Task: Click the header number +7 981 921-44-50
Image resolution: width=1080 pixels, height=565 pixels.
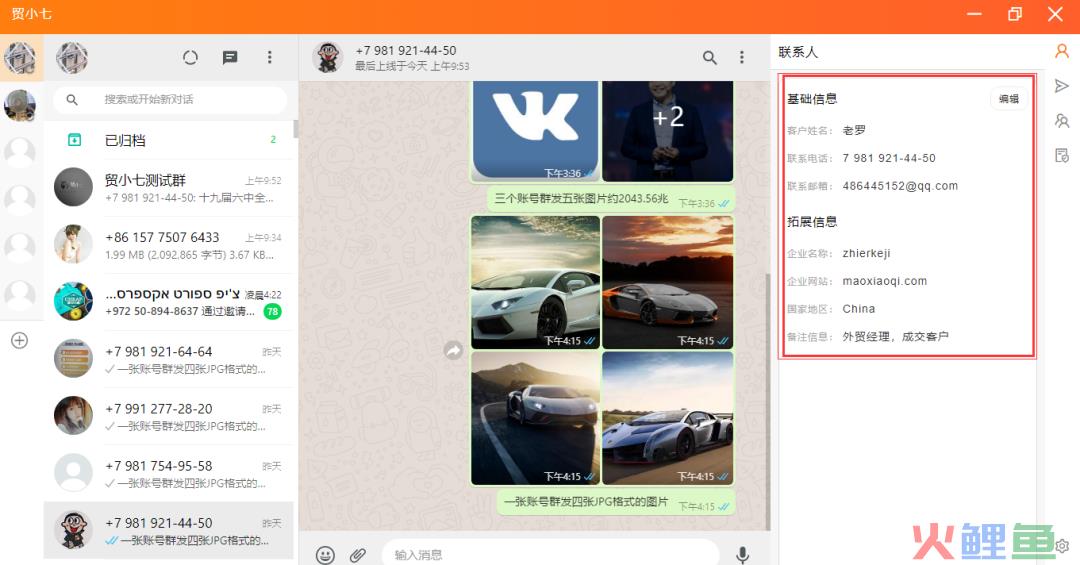Action: coord(406,50)
